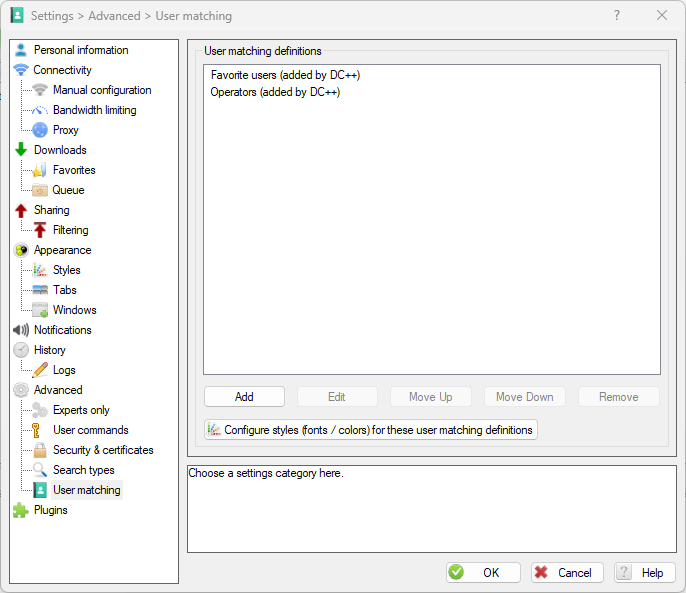Image resolution: width=686 pixels, height=593 pixels.
Task: Click the red Sharing arrow icon
Action: pyautogui.click(x=21, y=210)
